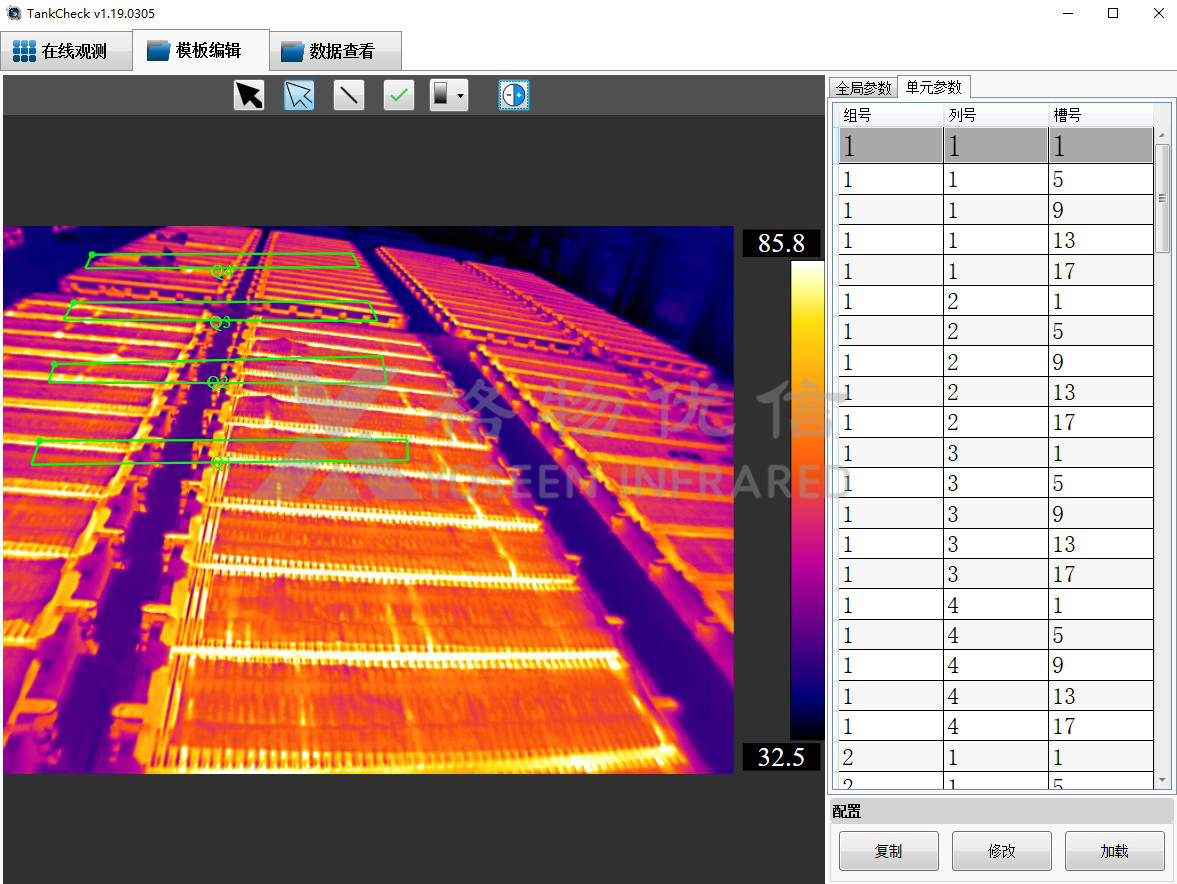The width and height of the screenshot is (1177, 884).
Task: Click the gradient palette icon
Action: click(x=441, y=95)
